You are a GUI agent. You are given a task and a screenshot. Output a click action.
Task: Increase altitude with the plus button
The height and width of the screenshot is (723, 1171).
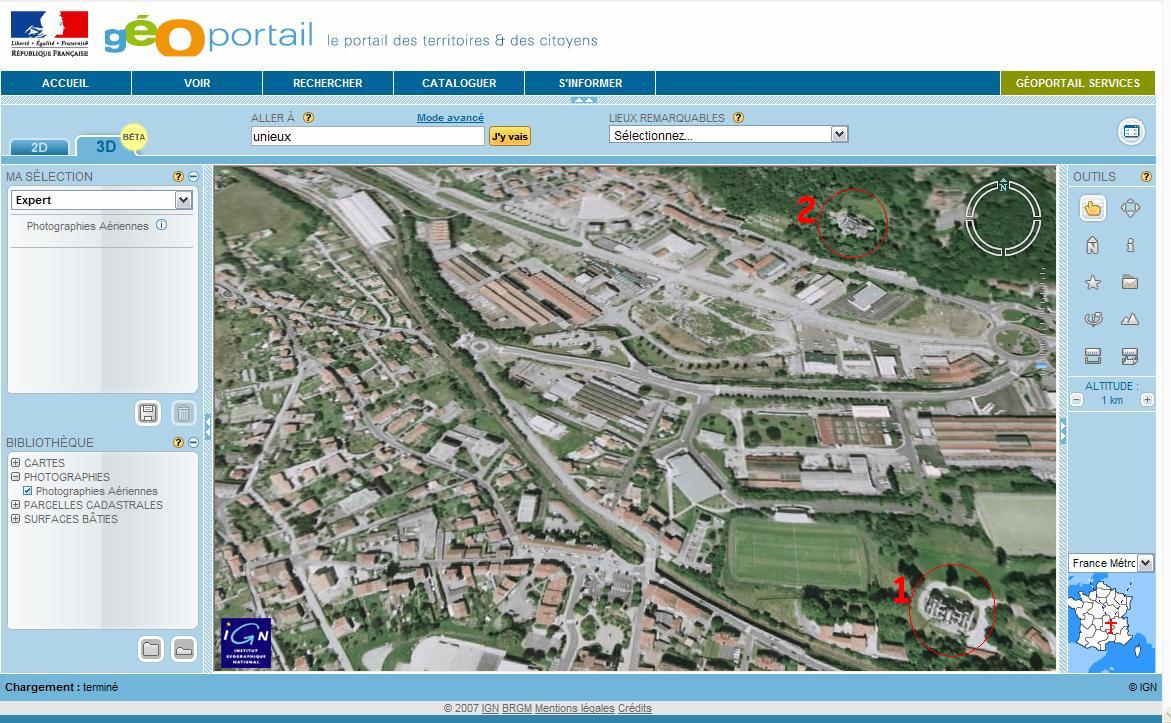[1147, 400]
